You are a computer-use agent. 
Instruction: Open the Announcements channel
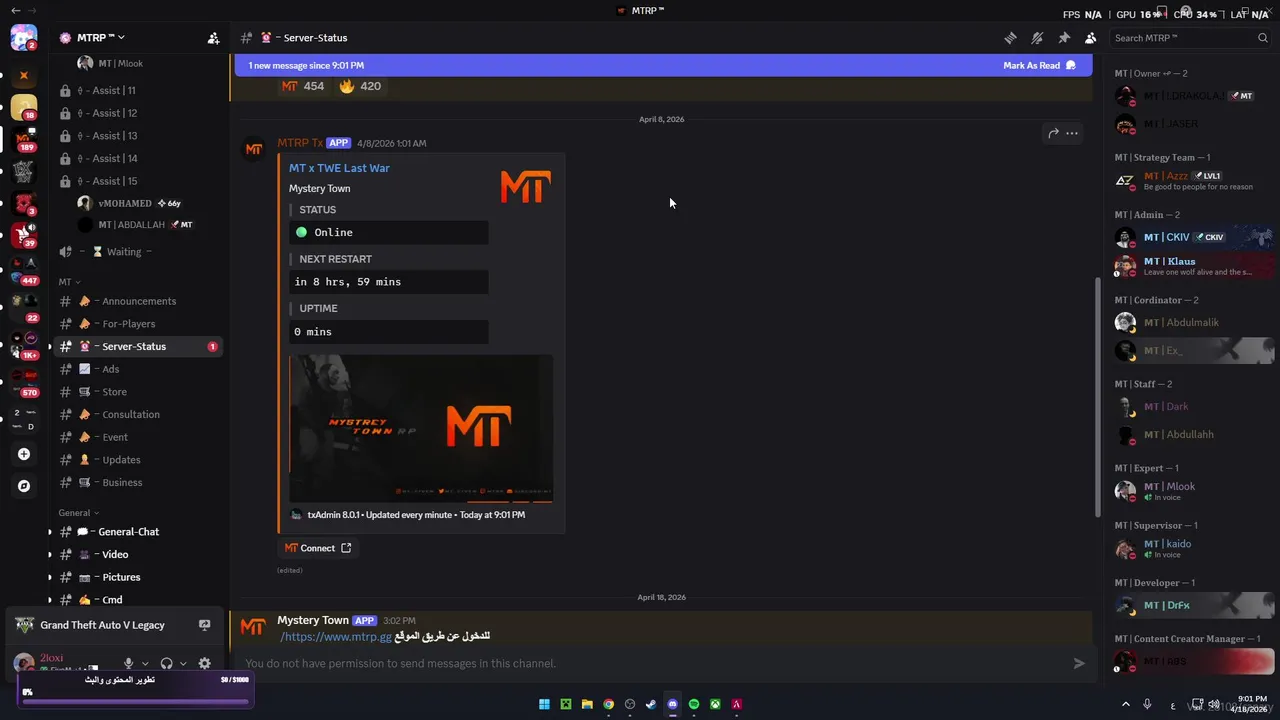pyautogui.click(x=139, y=301)
